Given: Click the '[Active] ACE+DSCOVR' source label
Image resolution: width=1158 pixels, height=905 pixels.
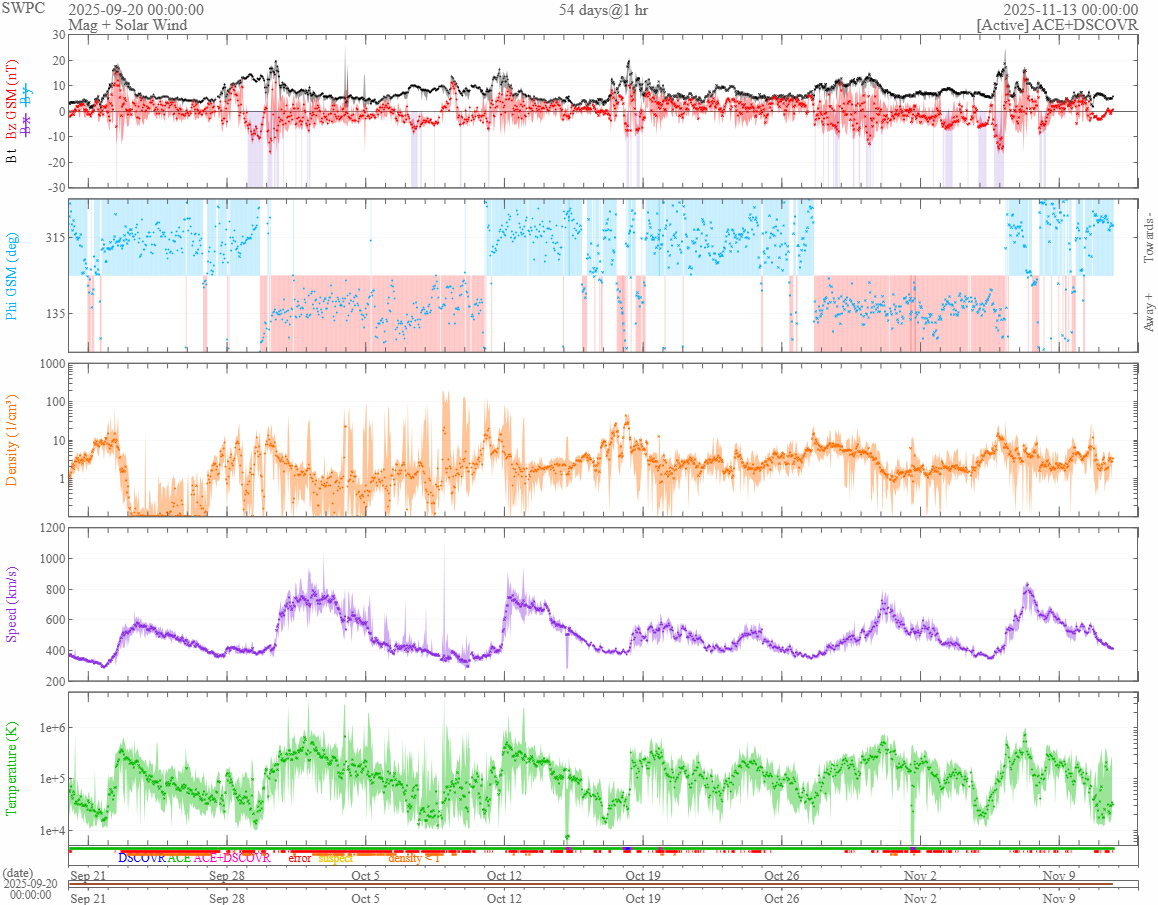Looking at the screenshot, I should click(x=1058, y=24).
